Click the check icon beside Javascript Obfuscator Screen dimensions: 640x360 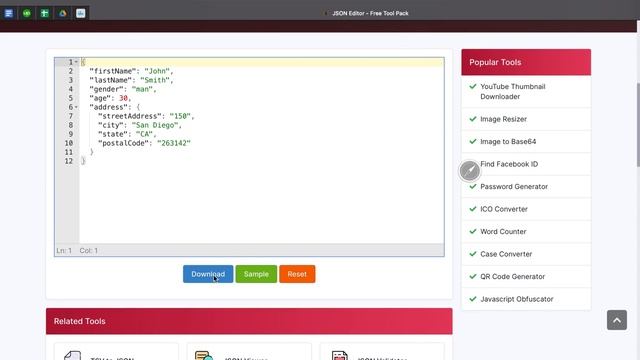[x=473, y=298]
